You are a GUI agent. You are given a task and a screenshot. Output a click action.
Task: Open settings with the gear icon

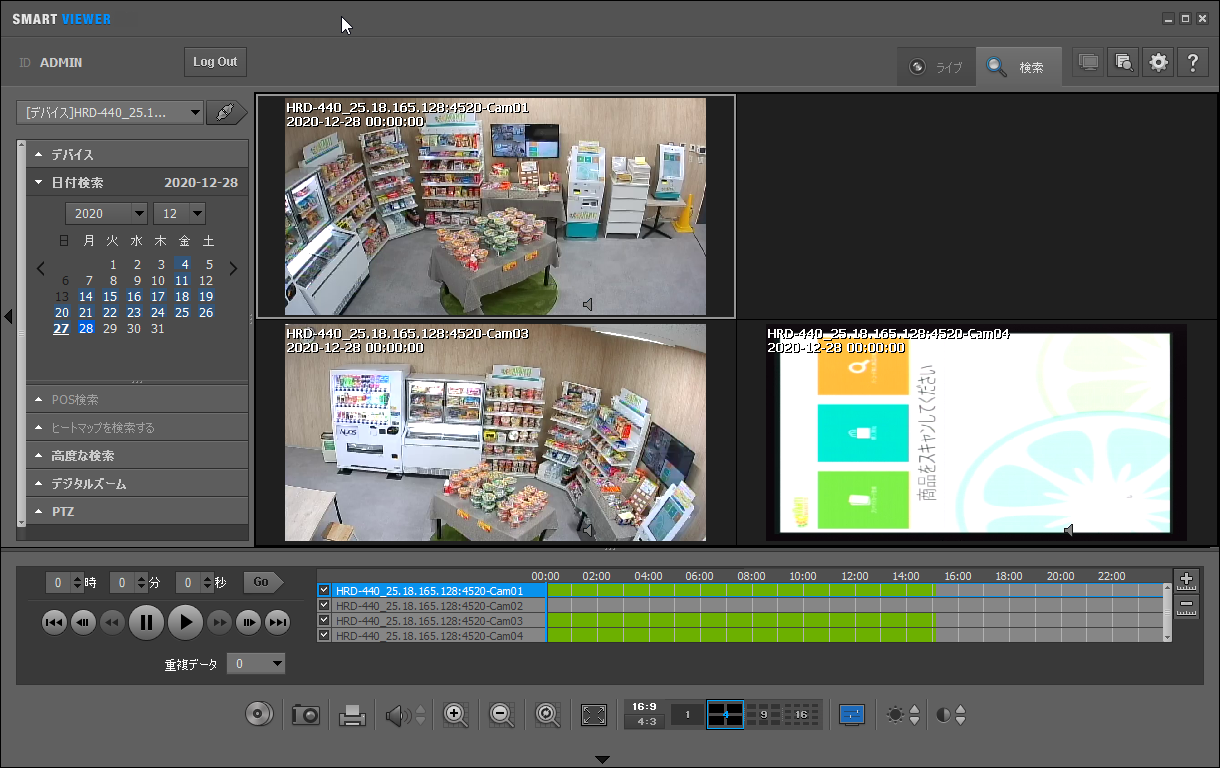(x=1158, y=62)
